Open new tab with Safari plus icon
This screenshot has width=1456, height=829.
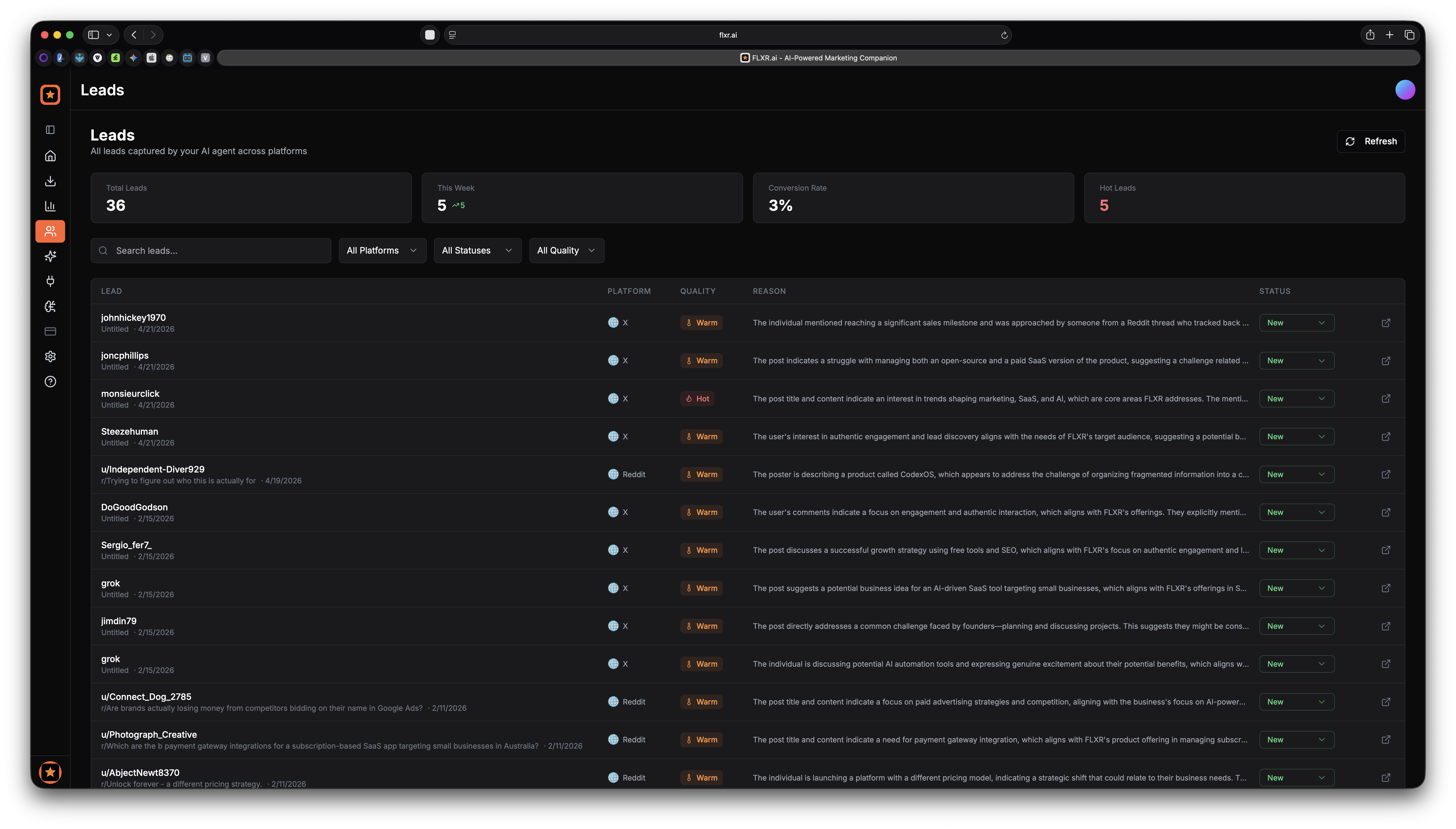tap(1389, 35)
